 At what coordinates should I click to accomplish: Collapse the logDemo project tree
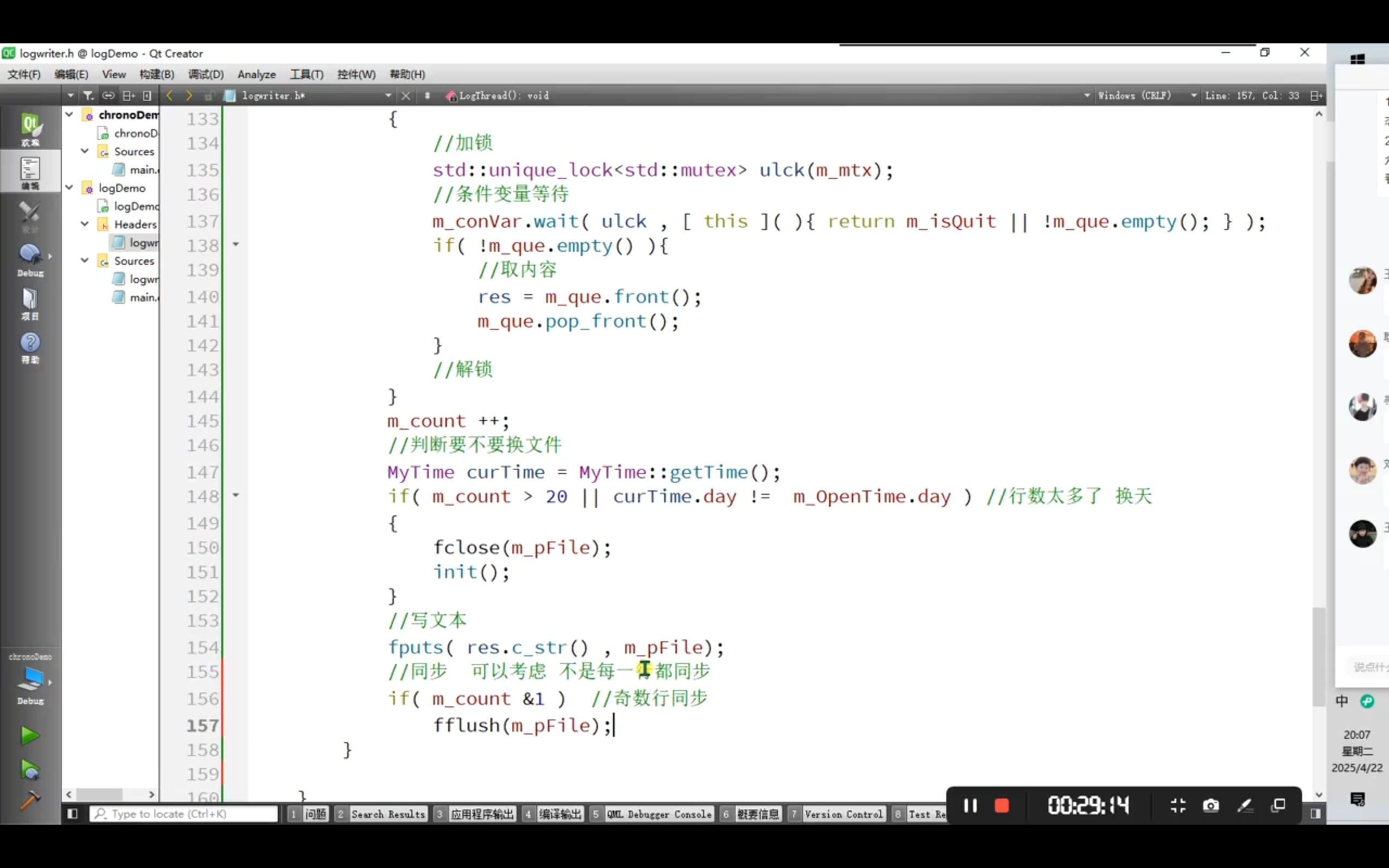click(69, 188)
